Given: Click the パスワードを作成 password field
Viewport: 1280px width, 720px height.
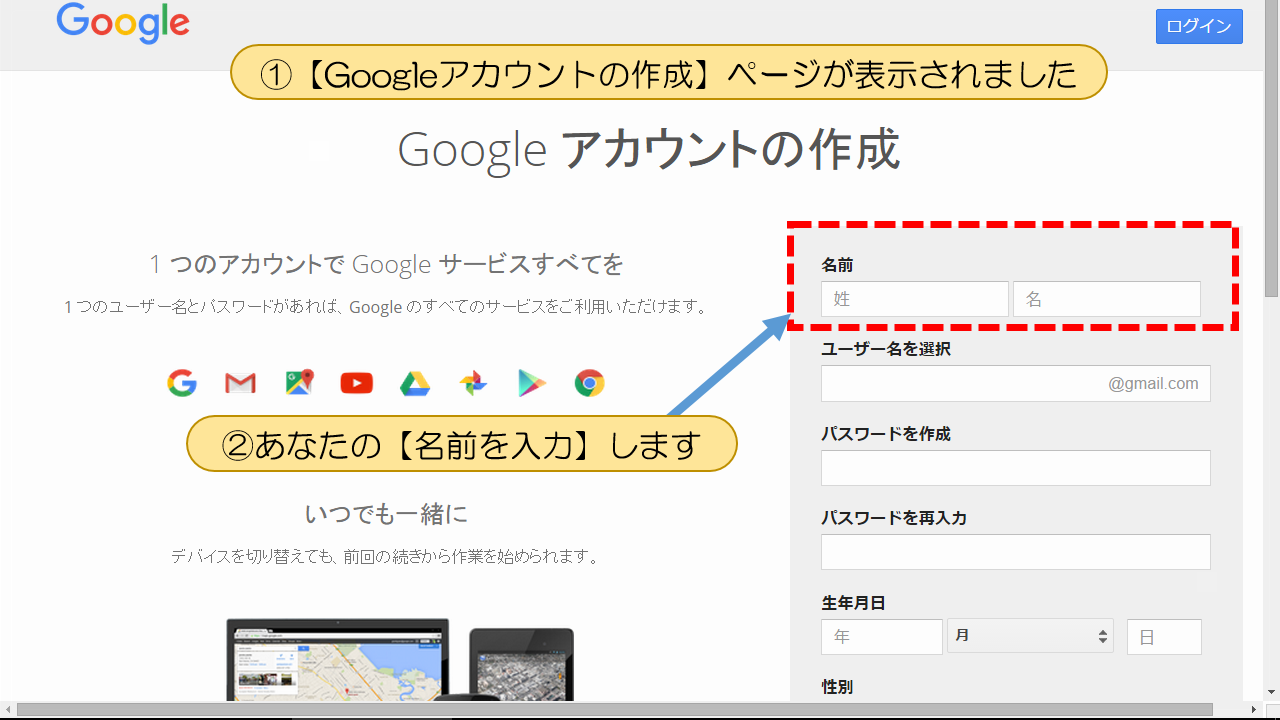Looking at the screenshot, I should [x=1016, y=468].
